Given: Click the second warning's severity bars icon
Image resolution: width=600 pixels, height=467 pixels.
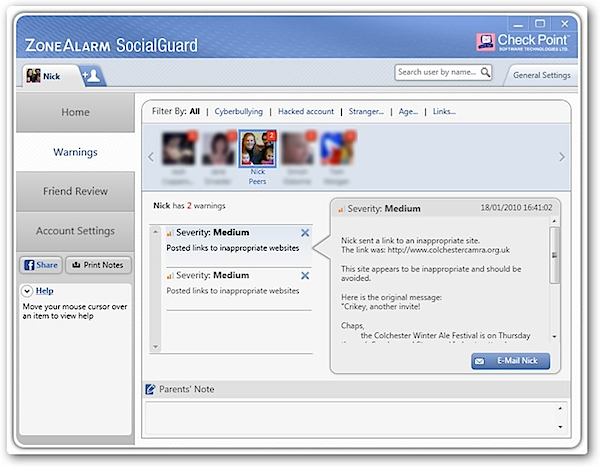Looking at the screenshot, I should (x=170, y=276).
